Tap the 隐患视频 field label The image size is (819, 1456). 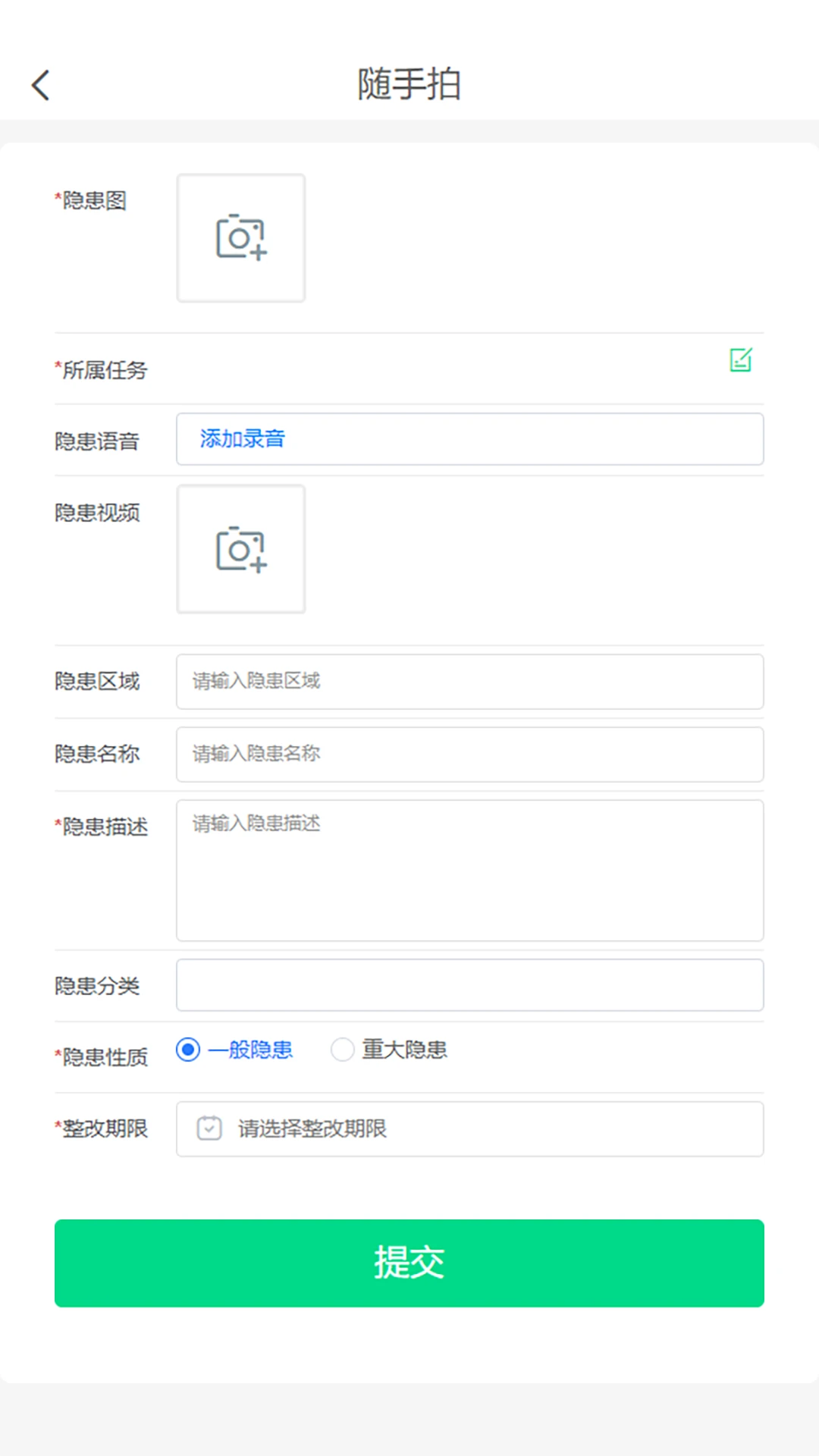97,513
